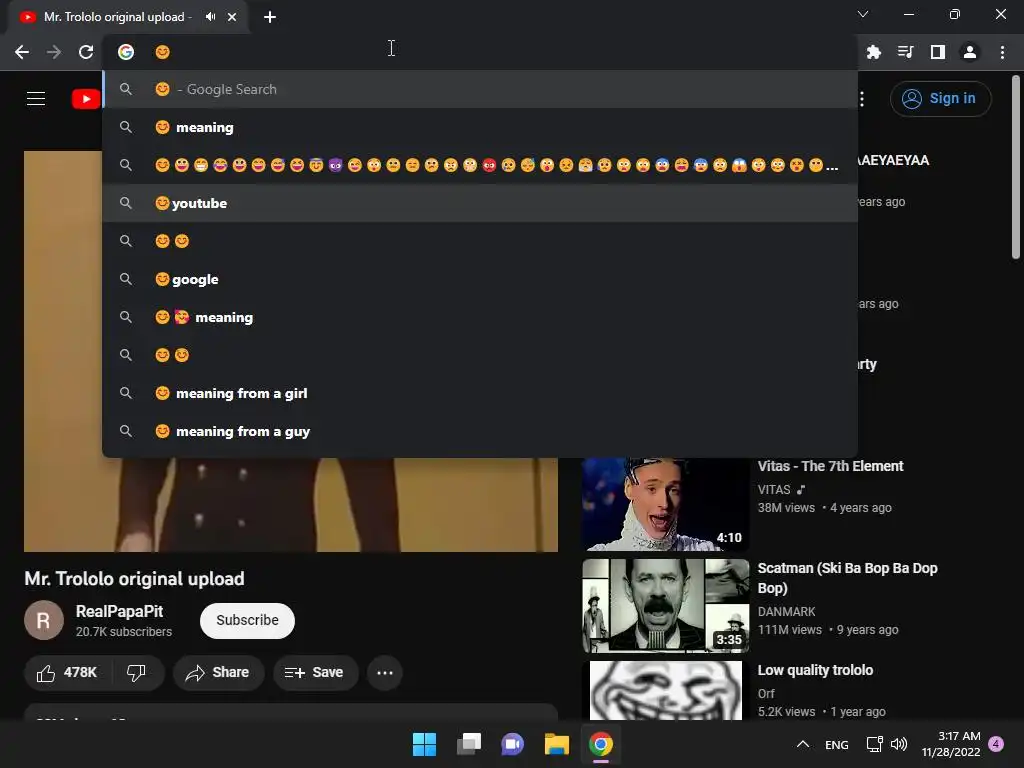Toggle the browser side panel
This screenshot has height=768, width=1024.
(938, 52)
